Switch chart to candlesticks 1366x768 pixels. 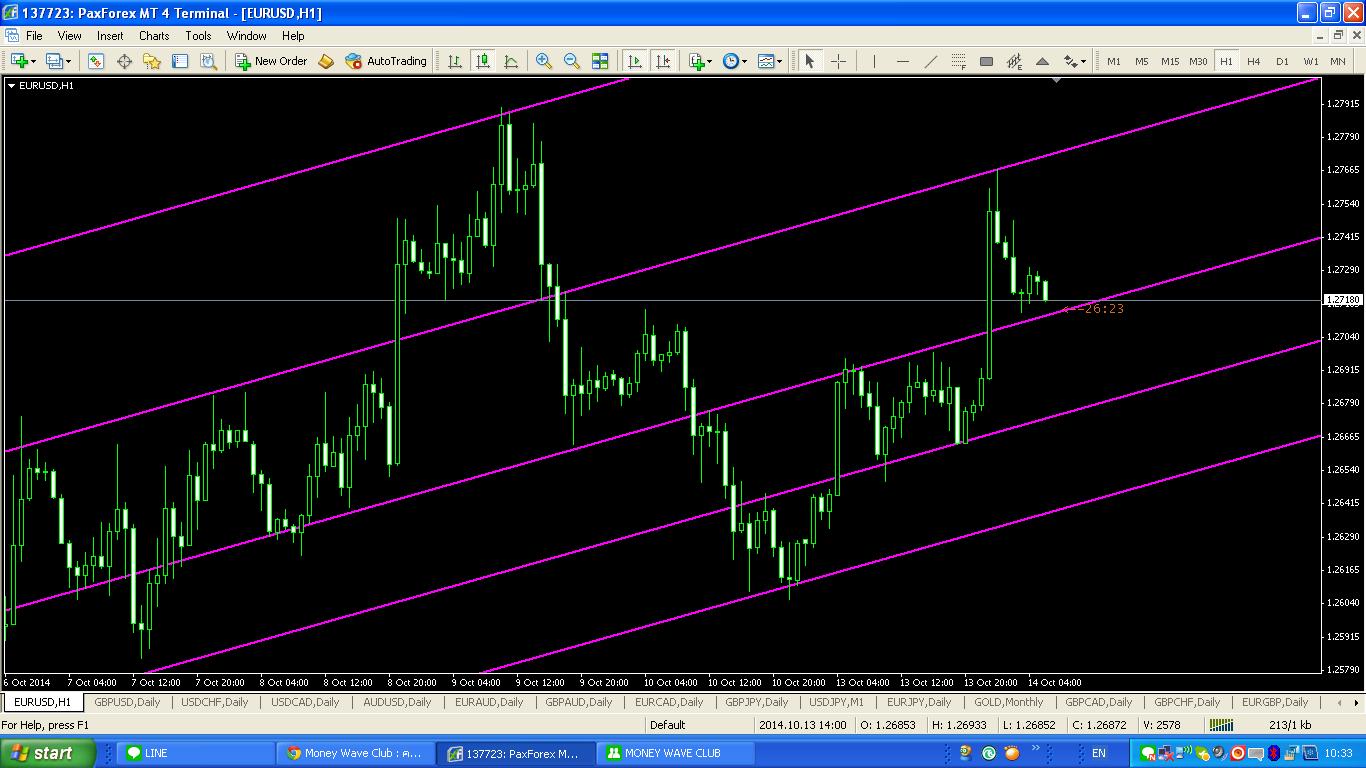(x=483, y=61)
